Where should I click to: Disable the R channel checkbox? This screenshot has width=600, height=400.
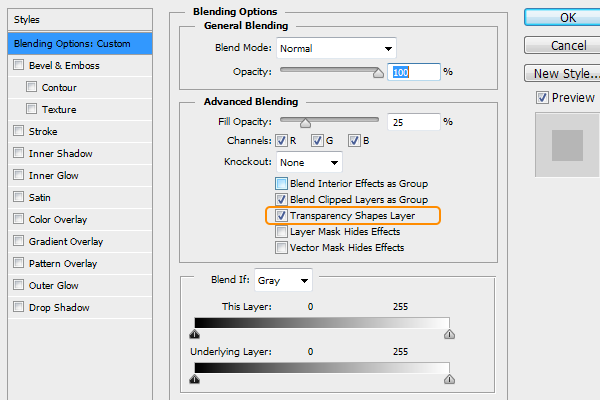[x=281, y=140]
